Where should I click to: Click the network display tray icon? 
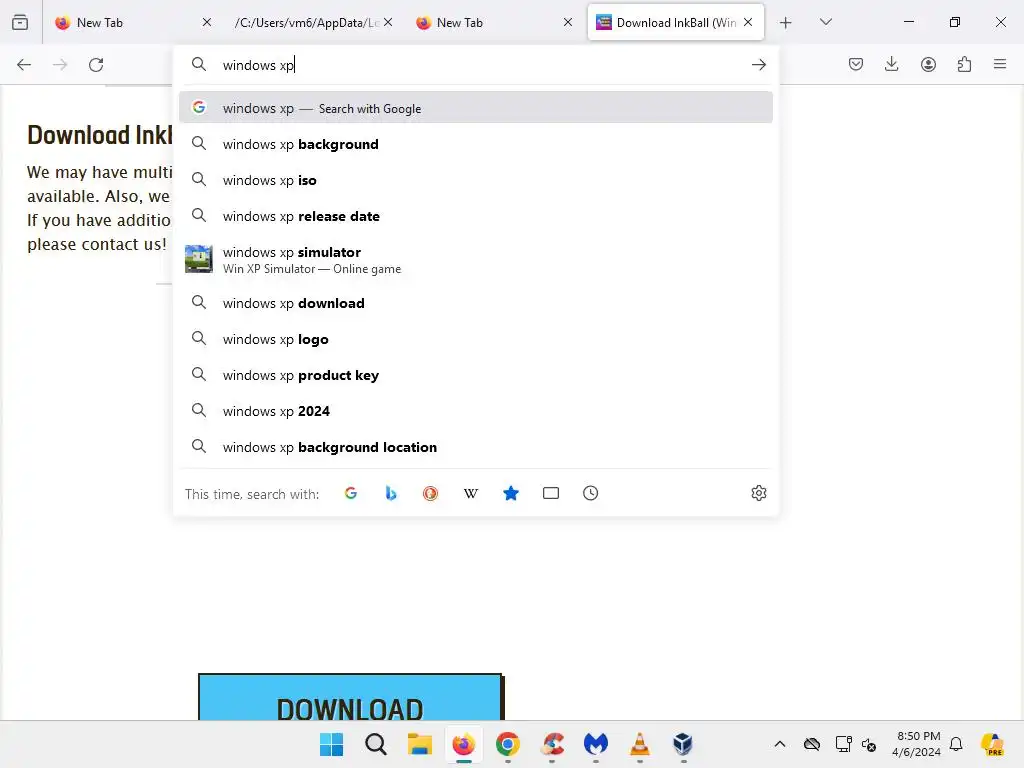tap(843, 744)
